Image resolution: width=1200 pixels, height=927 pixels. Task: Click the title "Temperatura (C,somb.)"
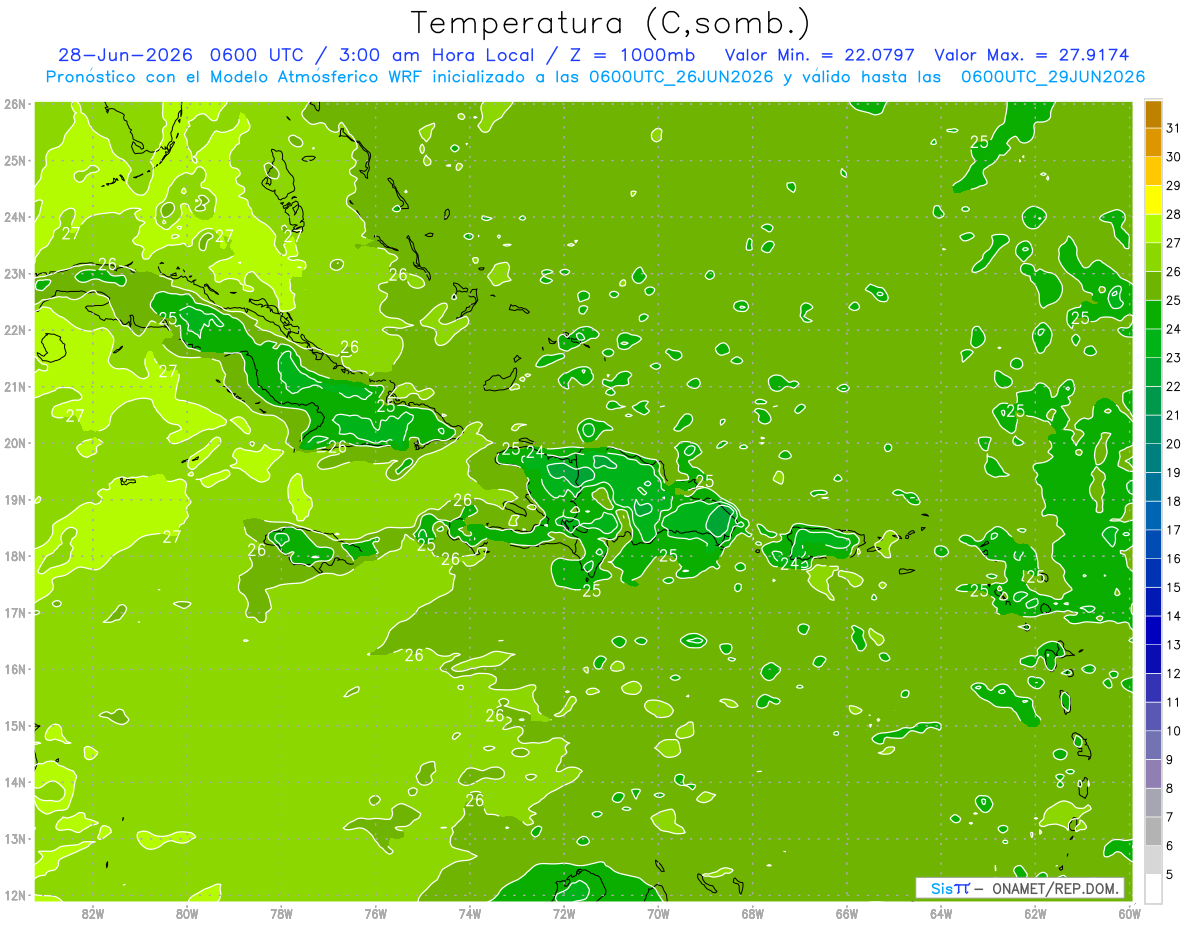pyautogui.click(x=610, y=23)
